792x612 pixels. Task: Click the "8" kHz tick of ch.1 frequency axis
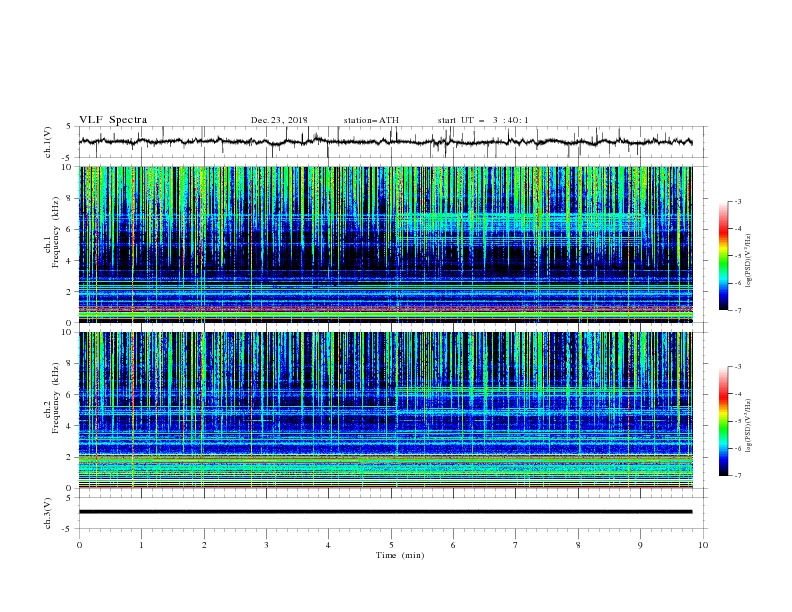click(x=70, y=198)
